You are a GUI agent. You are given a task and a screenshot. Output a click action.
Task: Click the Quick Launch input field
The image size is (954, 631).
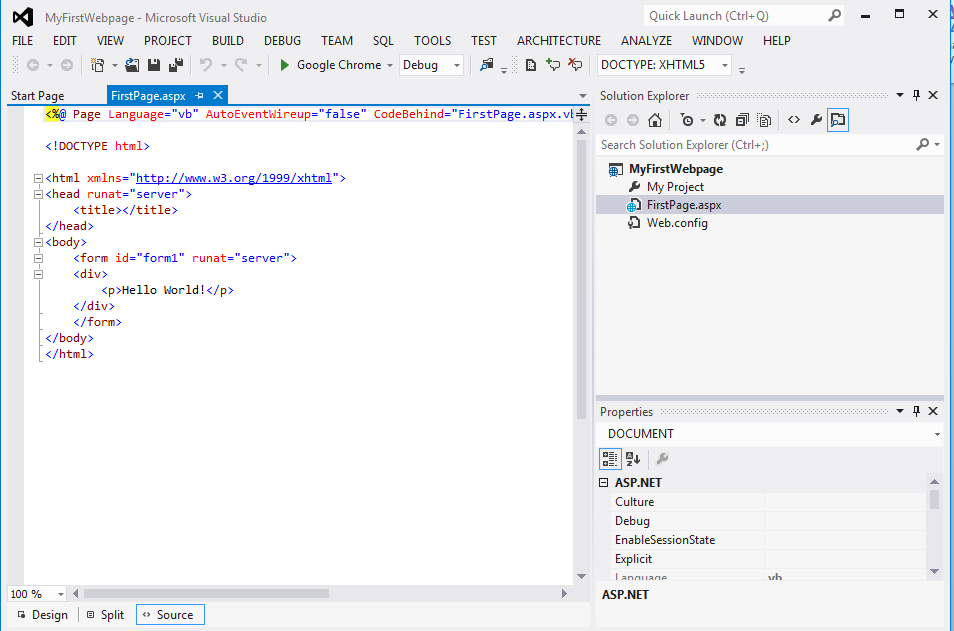point(736,16)
